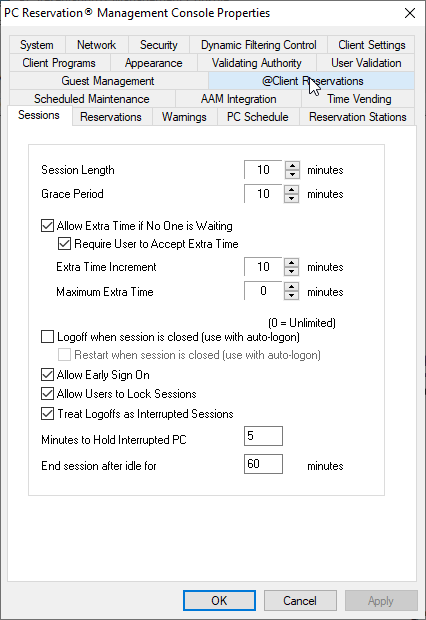Lower Maximum Extra Time with down arrow
Image resolution: width=426 pixels, height=620 pixels.
tap(292, 295)
